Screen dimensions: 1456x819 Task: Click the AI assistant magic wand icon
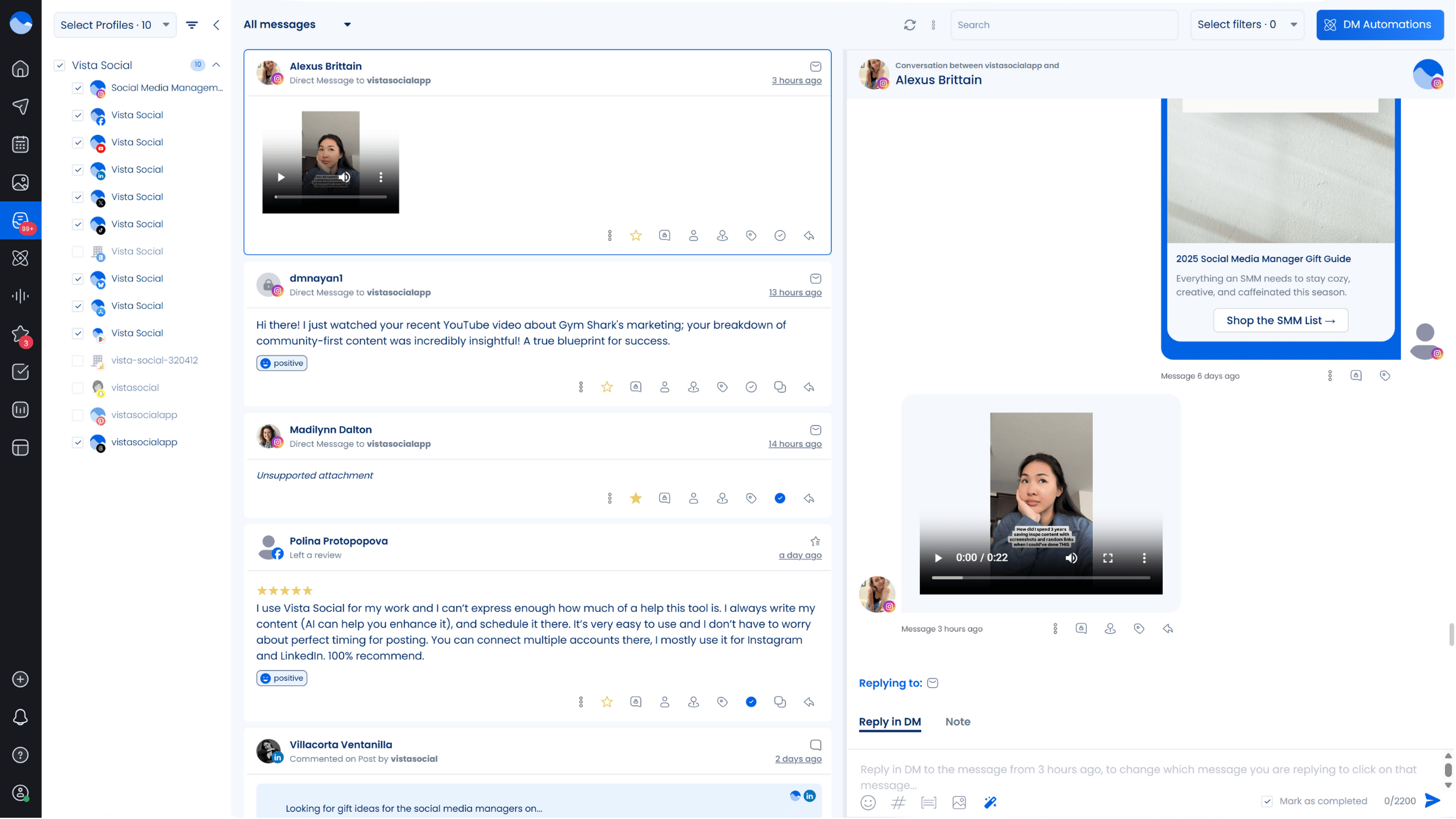(990, 803)
